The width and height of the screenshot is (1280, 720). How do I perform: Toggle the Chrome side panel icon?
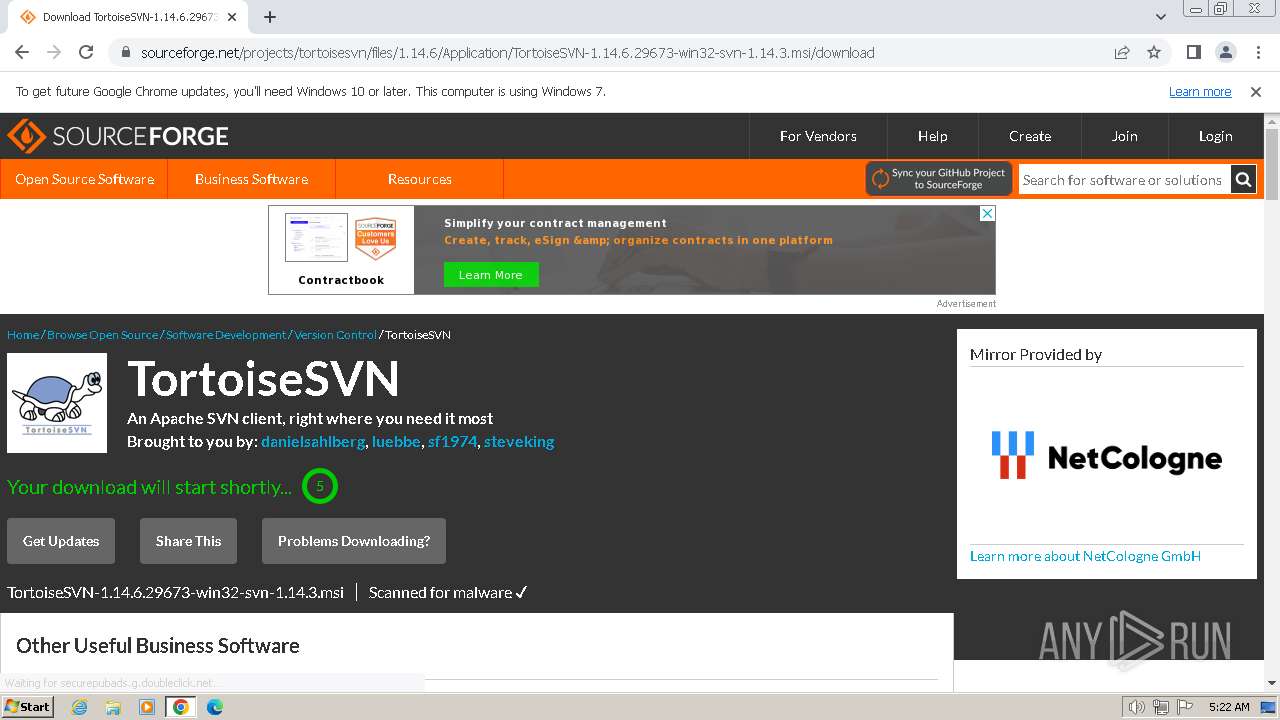coord(1194,53)
